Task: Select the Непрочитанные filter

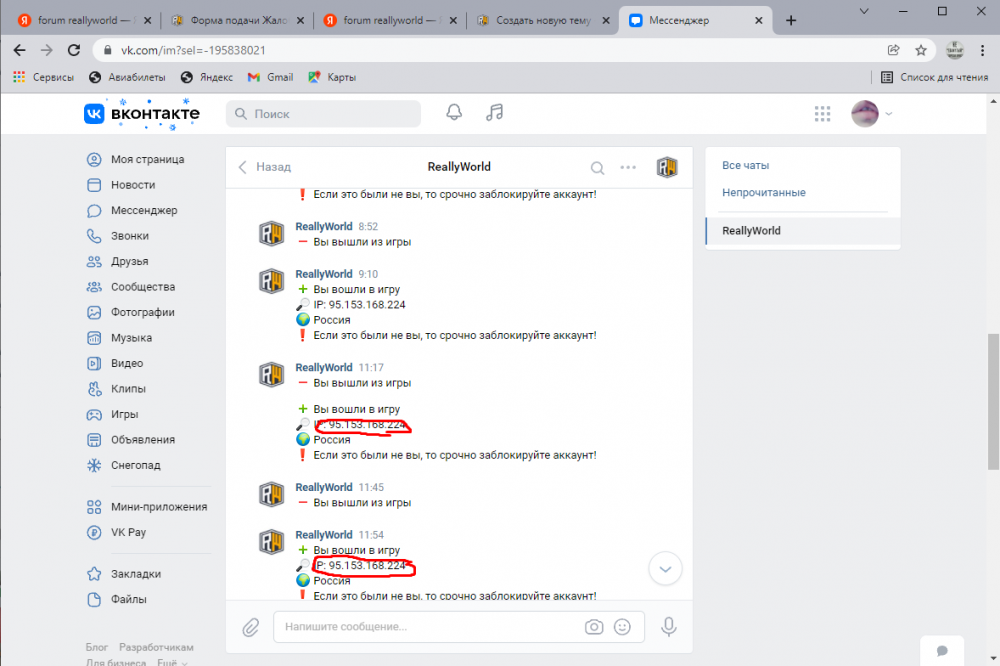Action: [x=763, y=193]
